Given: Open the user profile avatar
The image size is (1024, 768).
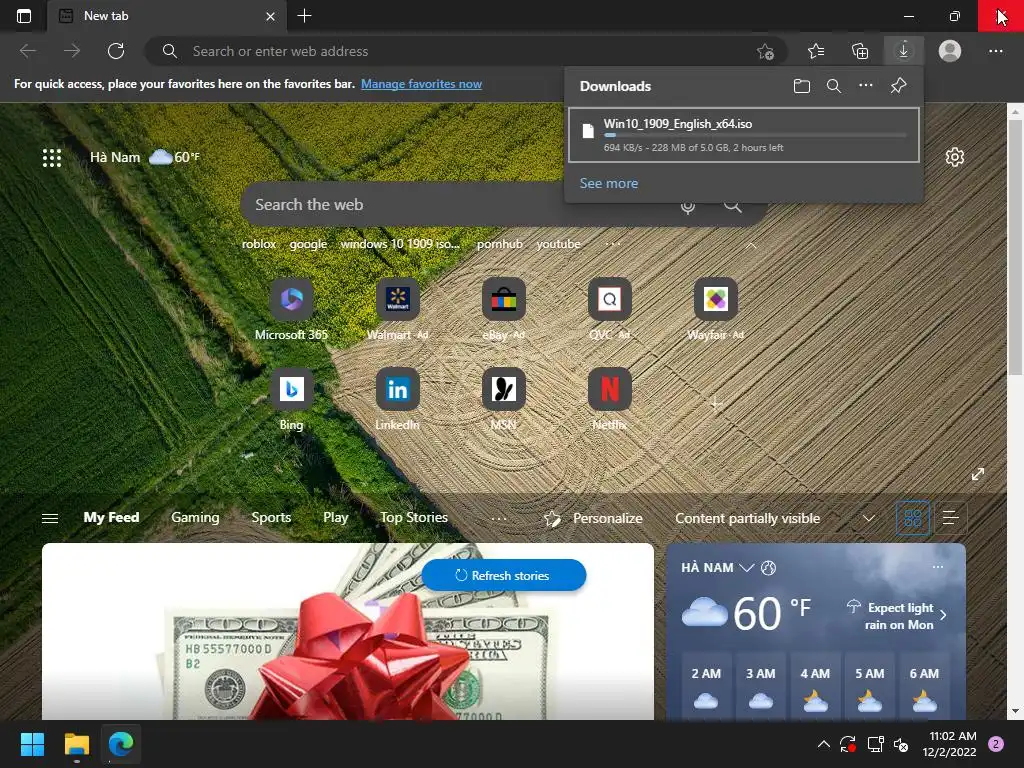Looking at the screenshot, I should [950, 50].
